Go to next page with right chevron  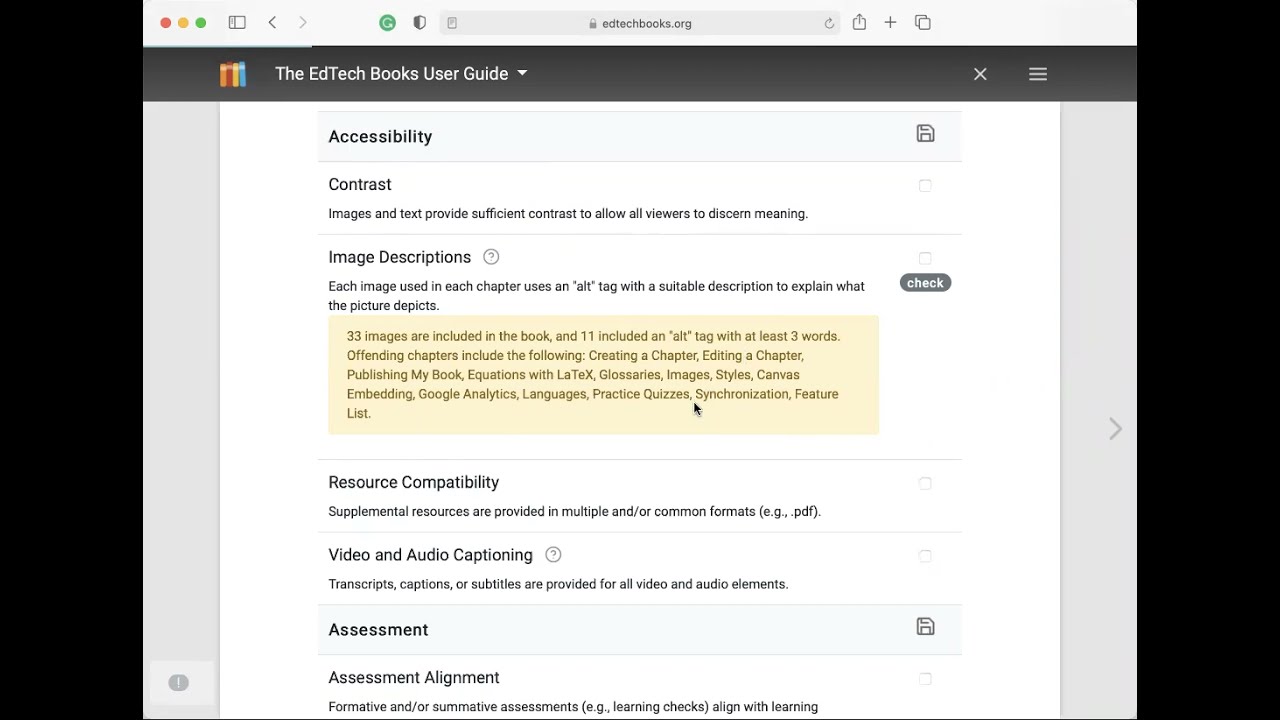point(1115,429)
